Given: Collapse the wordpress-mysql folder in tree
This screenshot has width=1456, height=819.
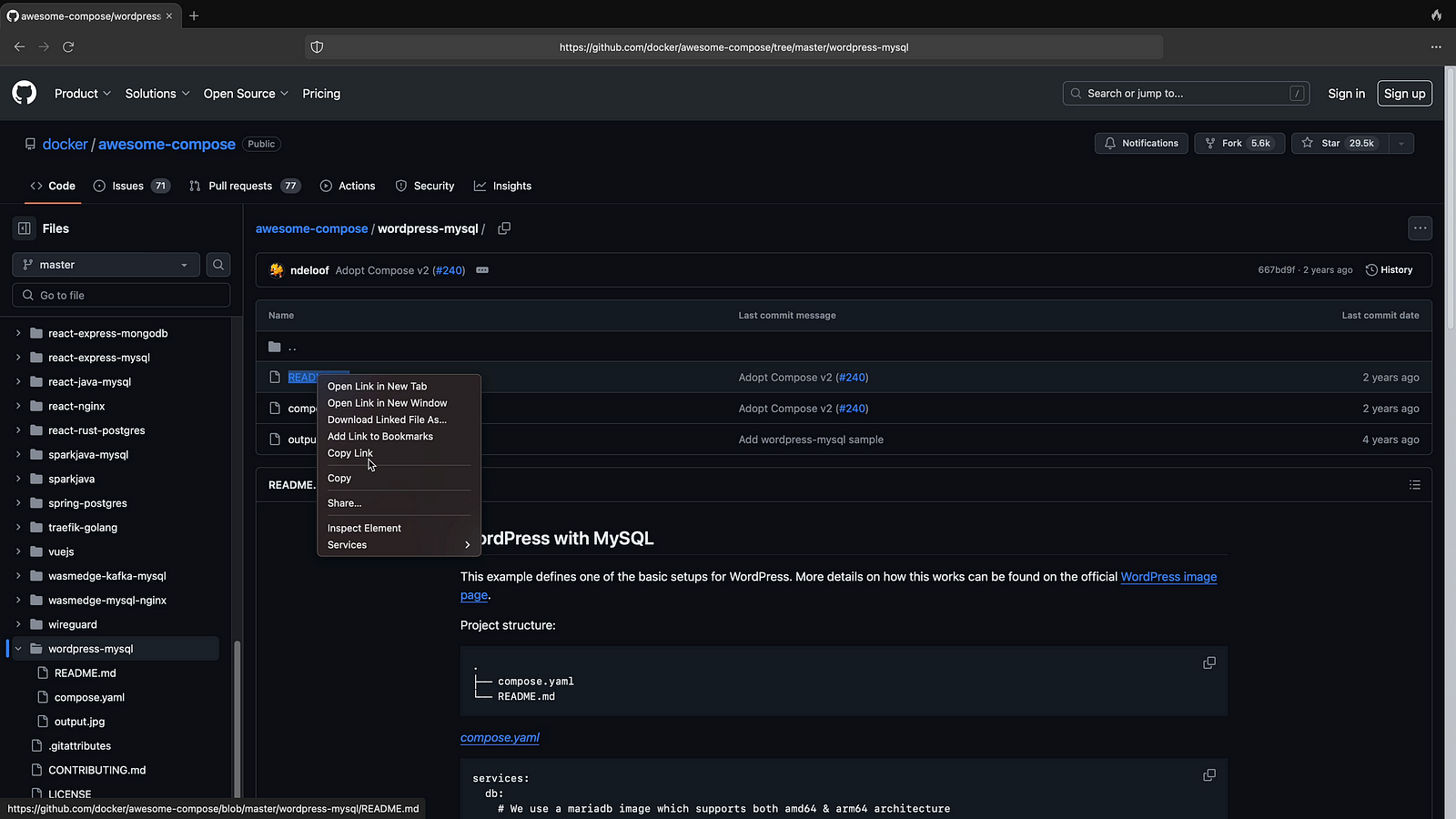Looking at the screenshot, I should 18,649.
